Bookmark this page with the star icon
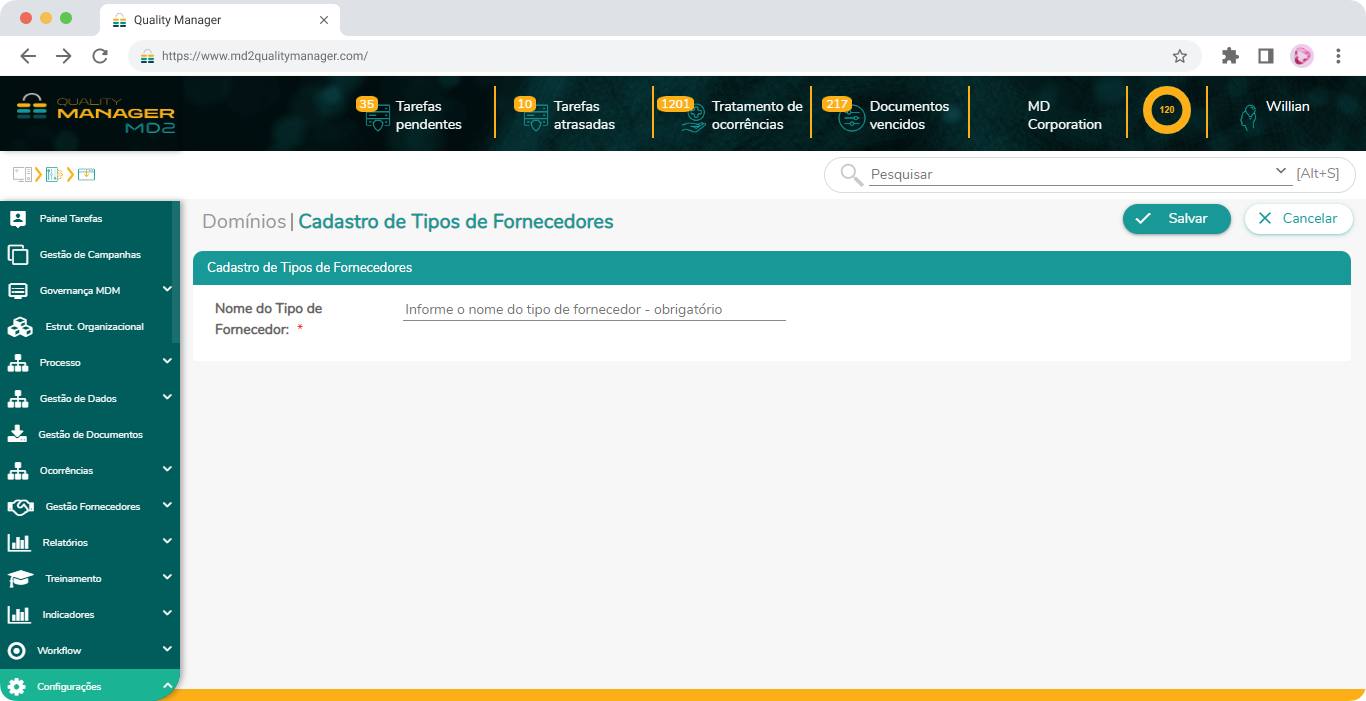 (x=1180, y=56)
